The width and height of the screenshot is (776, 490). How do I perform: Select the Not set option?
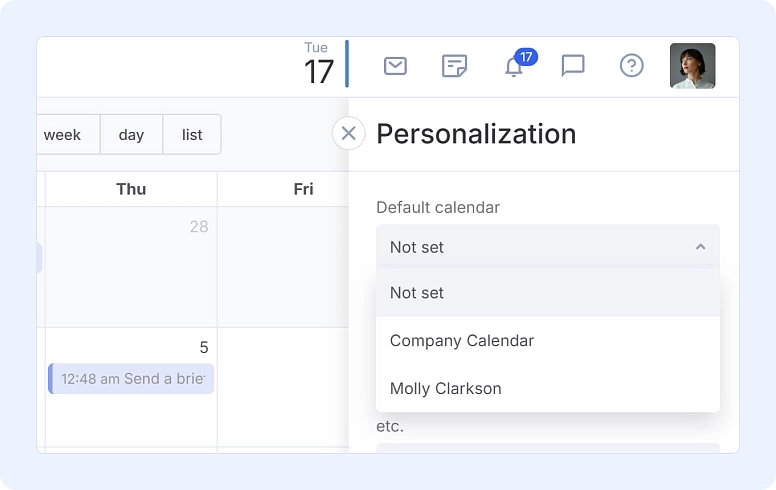click(x=548, y=293)
